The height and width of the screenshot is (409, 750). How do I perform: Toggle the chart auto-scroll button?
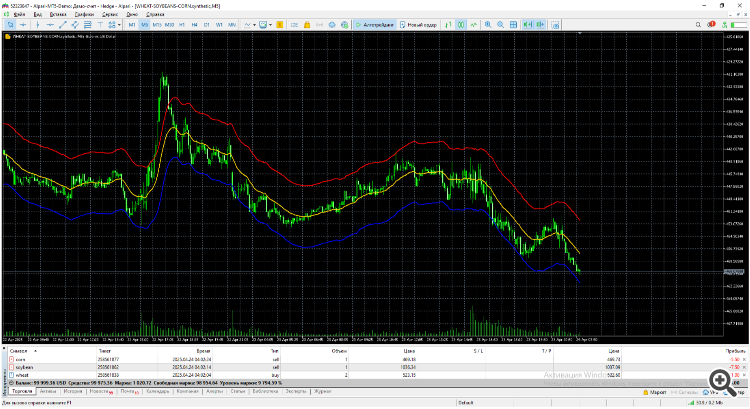525,25
